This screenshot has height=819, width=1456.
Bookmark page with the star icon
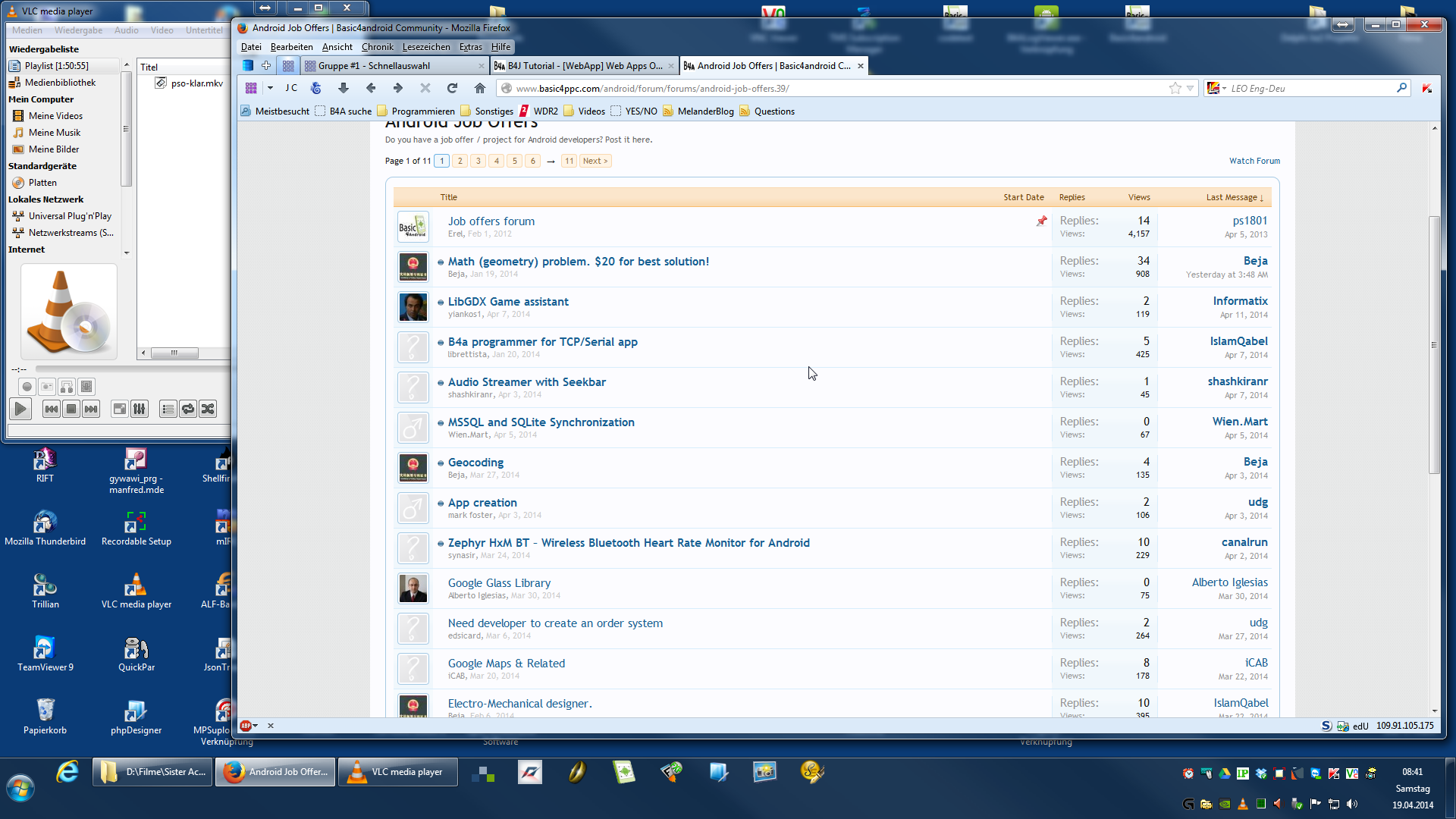point(1175,88)
